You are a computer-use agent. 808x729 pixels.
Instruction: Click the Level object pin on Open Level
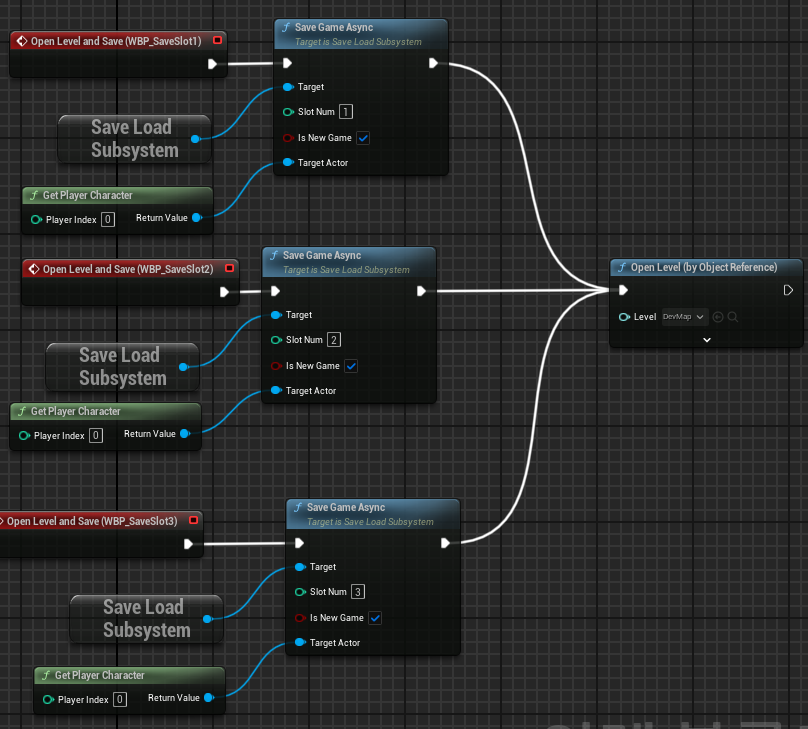click(624, 317)
